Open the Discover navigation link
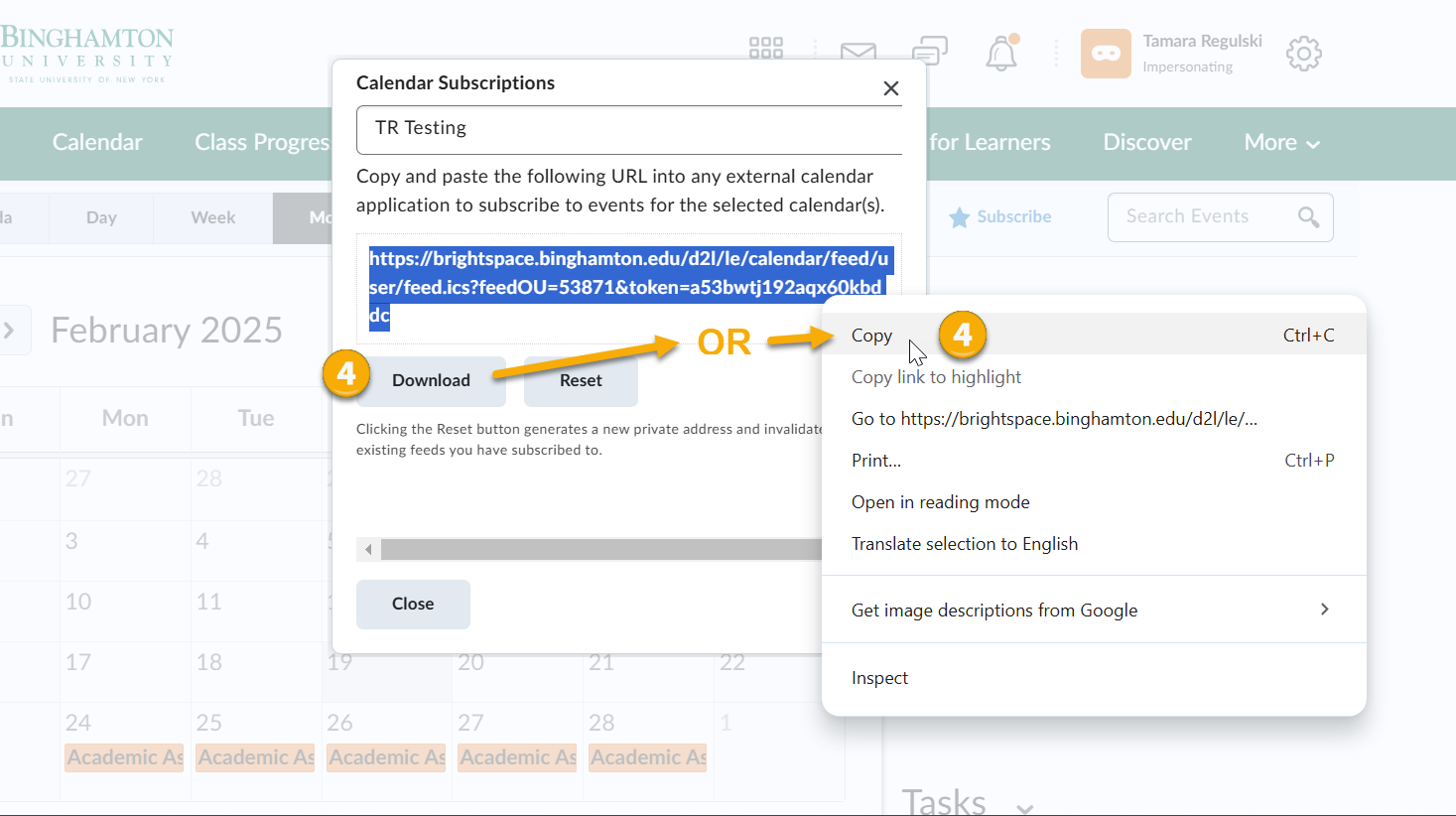 (1146, 142)
